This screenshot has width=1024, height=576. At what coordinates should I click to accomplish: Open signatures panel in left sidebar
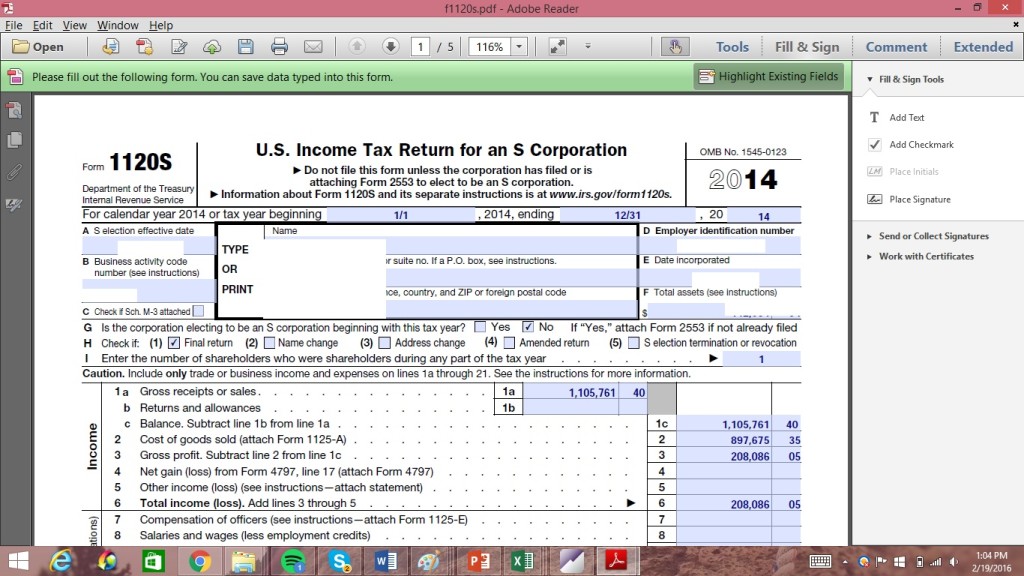coord(14,204)
